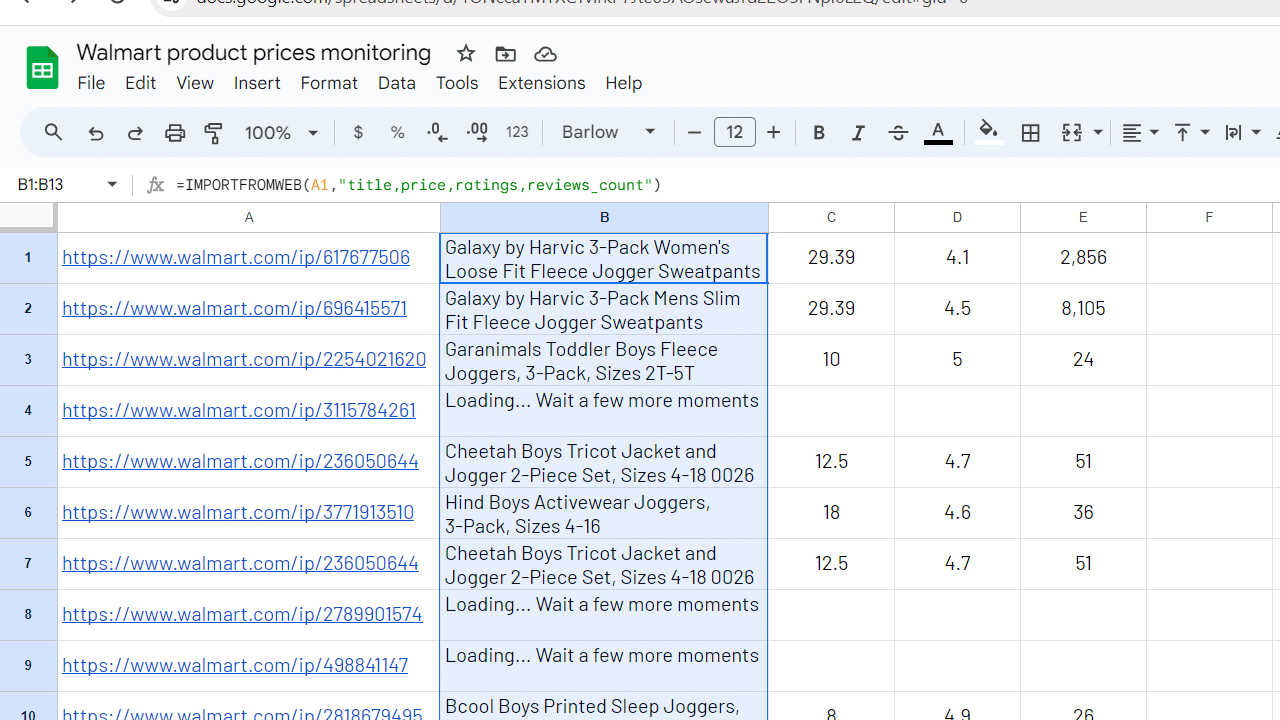The image size is (1280, 720).
Task: Toggle Italic formatting
Action: (x=858, y=133)
